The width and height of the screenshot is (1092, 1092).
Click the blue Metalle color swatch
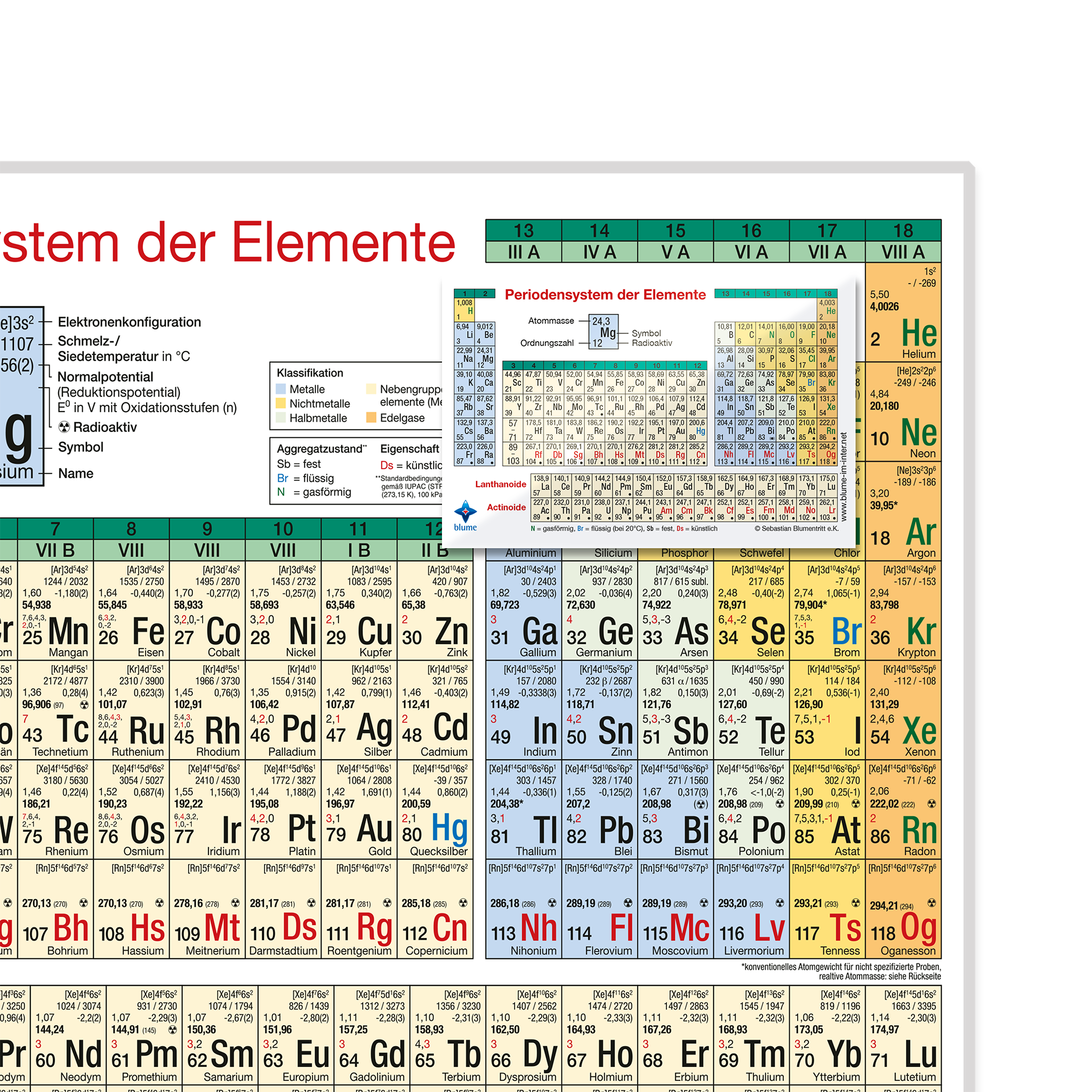(281, 389)
